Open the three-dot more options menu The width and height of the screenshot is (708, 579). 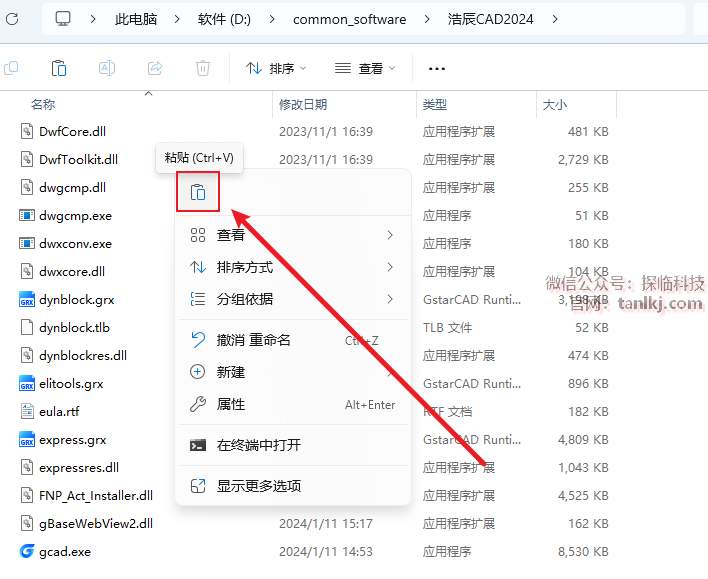tap(437, 69)
